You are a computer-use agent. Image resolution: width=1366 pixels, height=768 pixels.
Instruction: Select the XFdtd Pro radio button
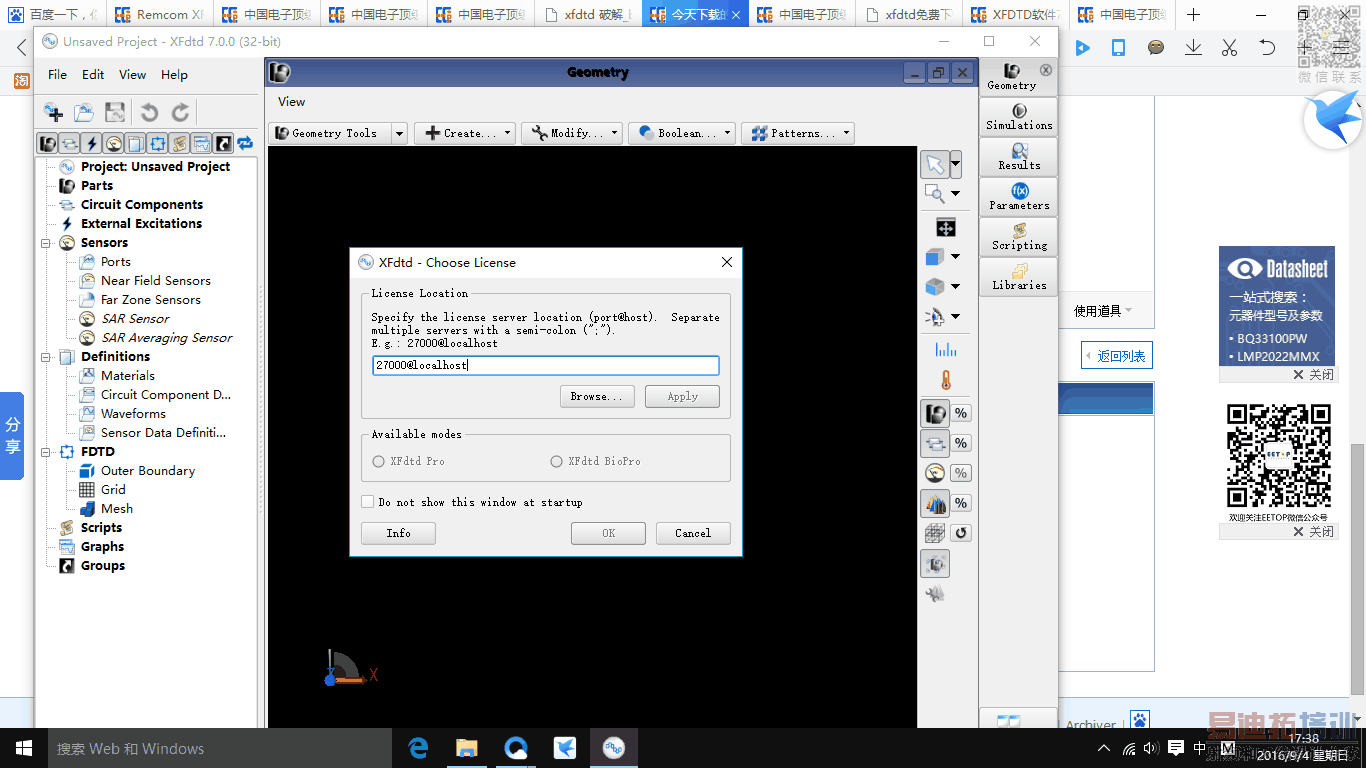tap(378, 461)
